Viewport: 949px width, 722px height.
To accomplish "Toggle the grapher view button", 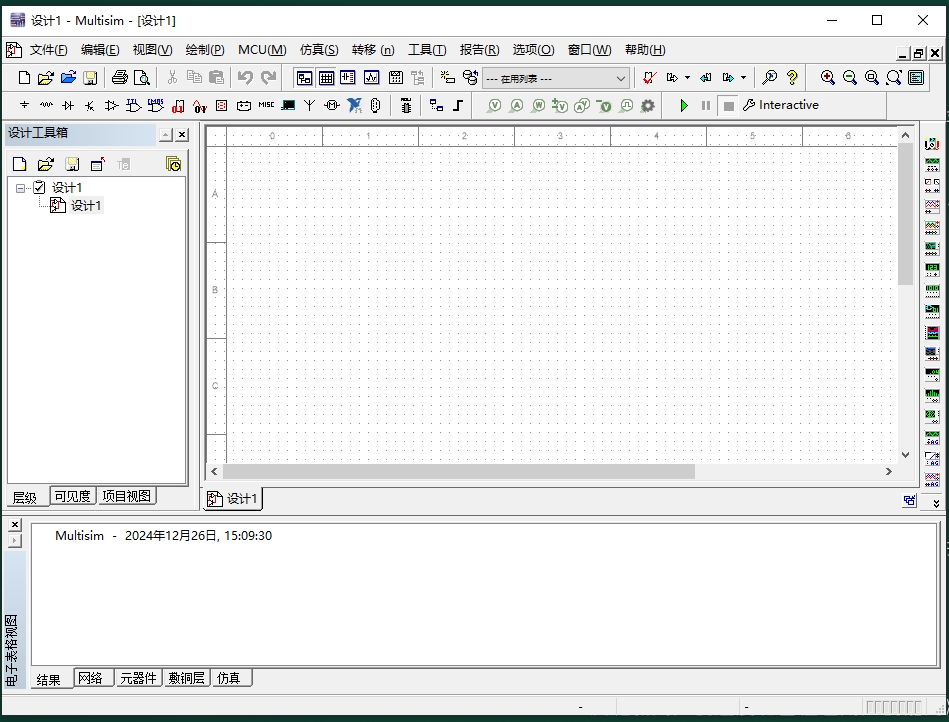I will 372,77.
